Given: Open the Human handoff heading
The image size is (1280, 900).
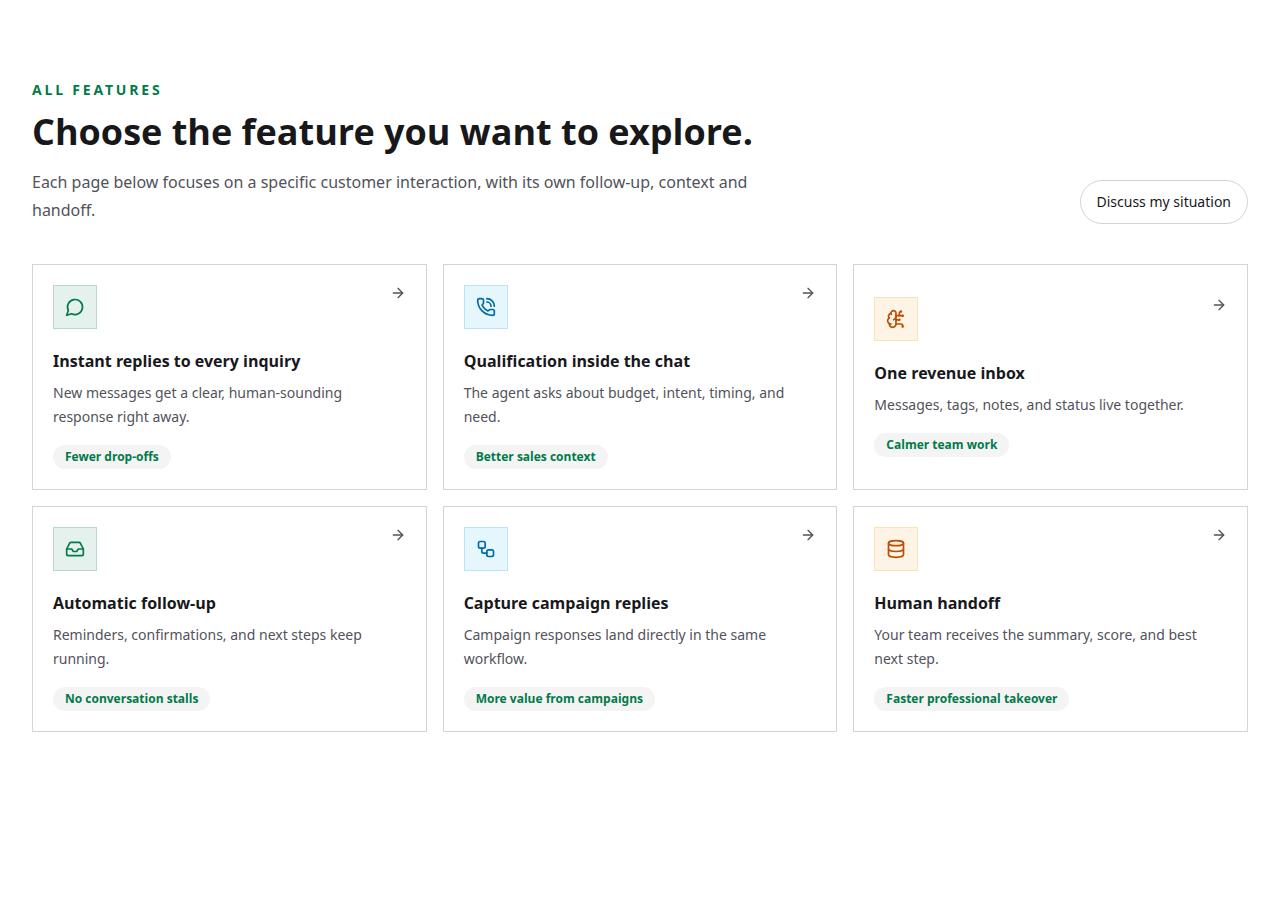Looking at the screenshot, I should (937, 603).
